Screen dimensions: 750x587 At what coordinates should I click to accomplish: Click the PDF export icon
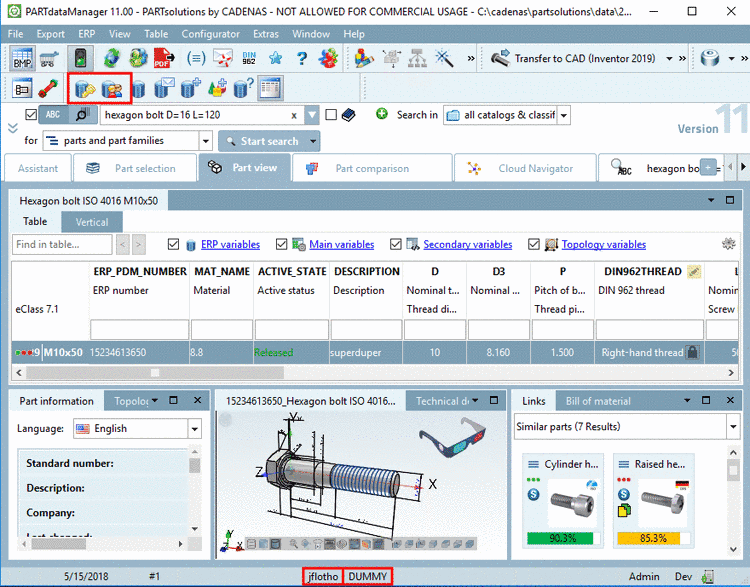pyautogui.click(x=164, y=58)
